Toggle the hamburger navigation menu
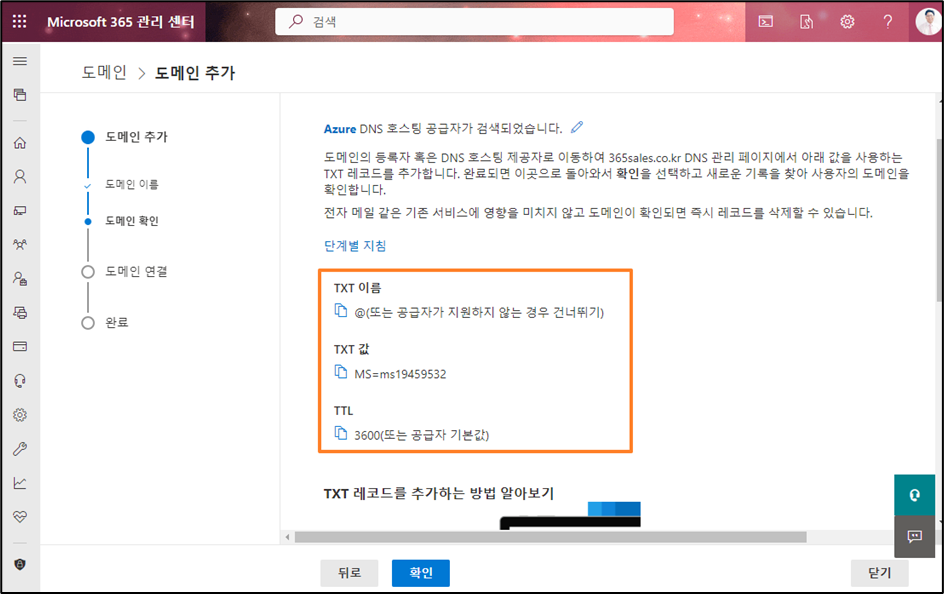Viewport: 944px width, 594px height. point(20,61)
